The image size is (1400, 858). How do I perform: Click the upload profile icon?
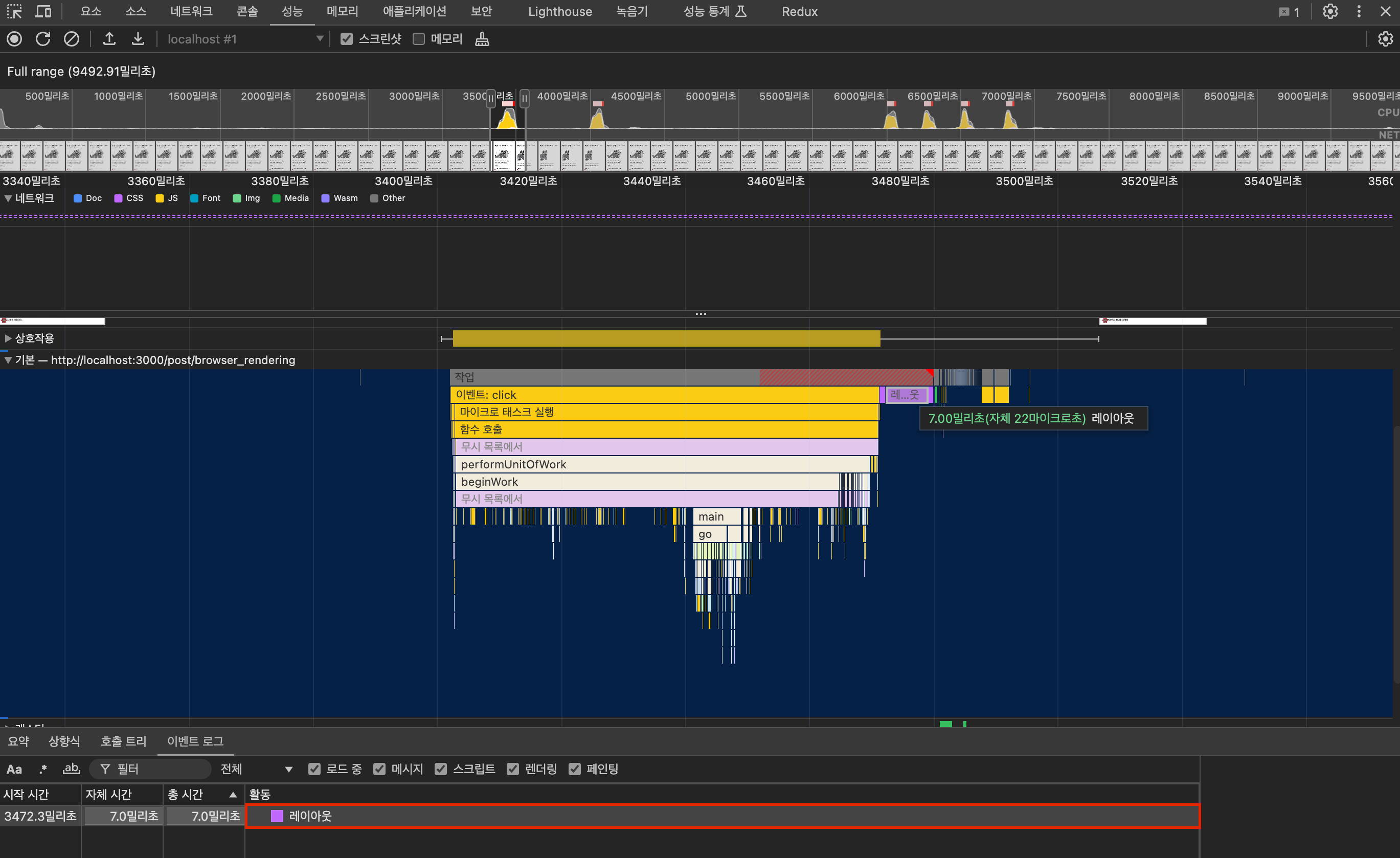point(109,39)
